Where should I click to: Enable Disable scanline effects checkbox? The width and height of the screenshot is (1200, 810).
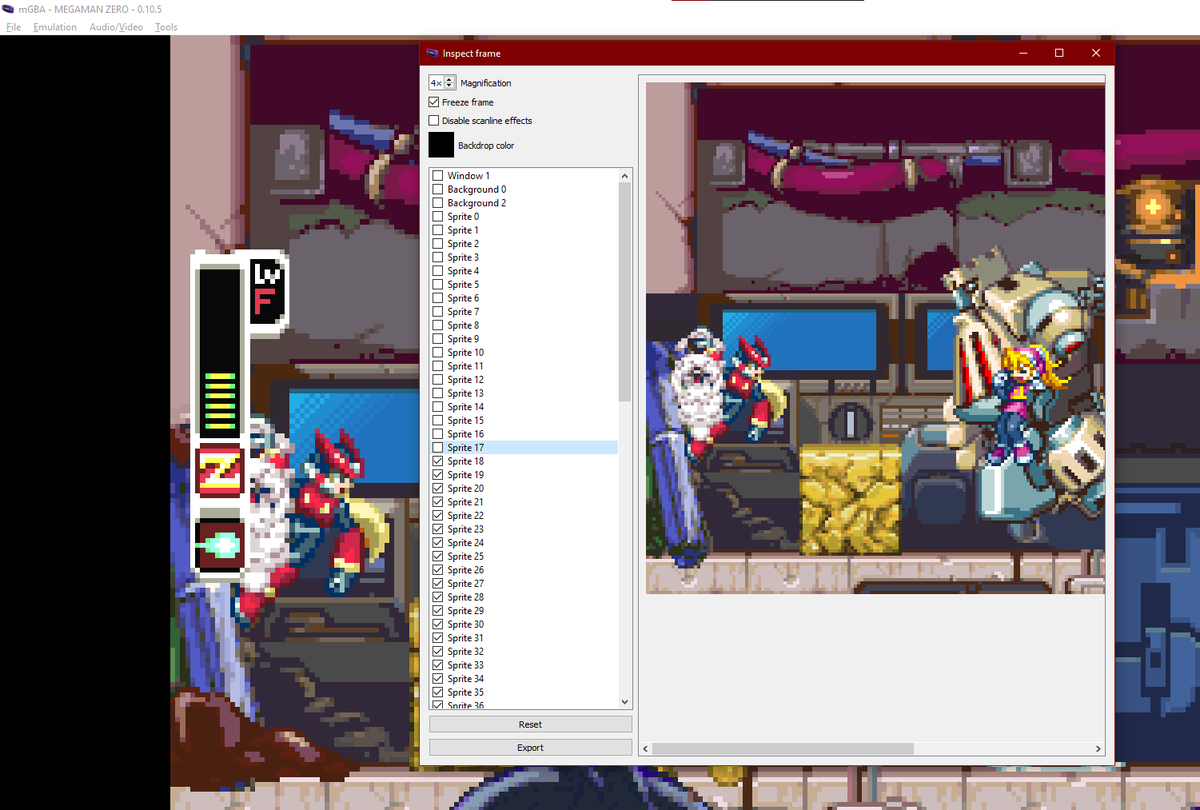point(434,120)
